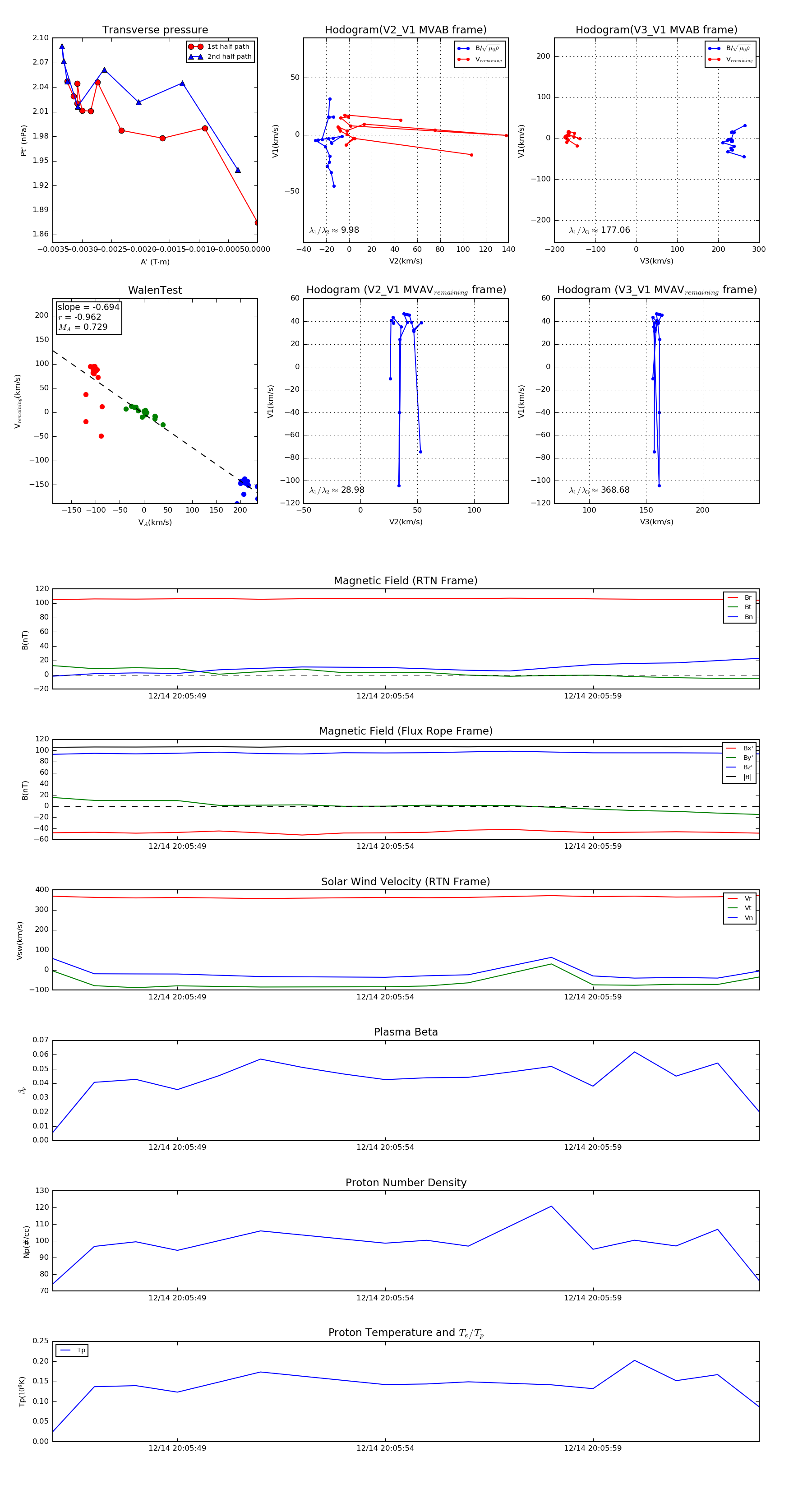Click the 'Proton Number Density' plot title

point(406,1183)
